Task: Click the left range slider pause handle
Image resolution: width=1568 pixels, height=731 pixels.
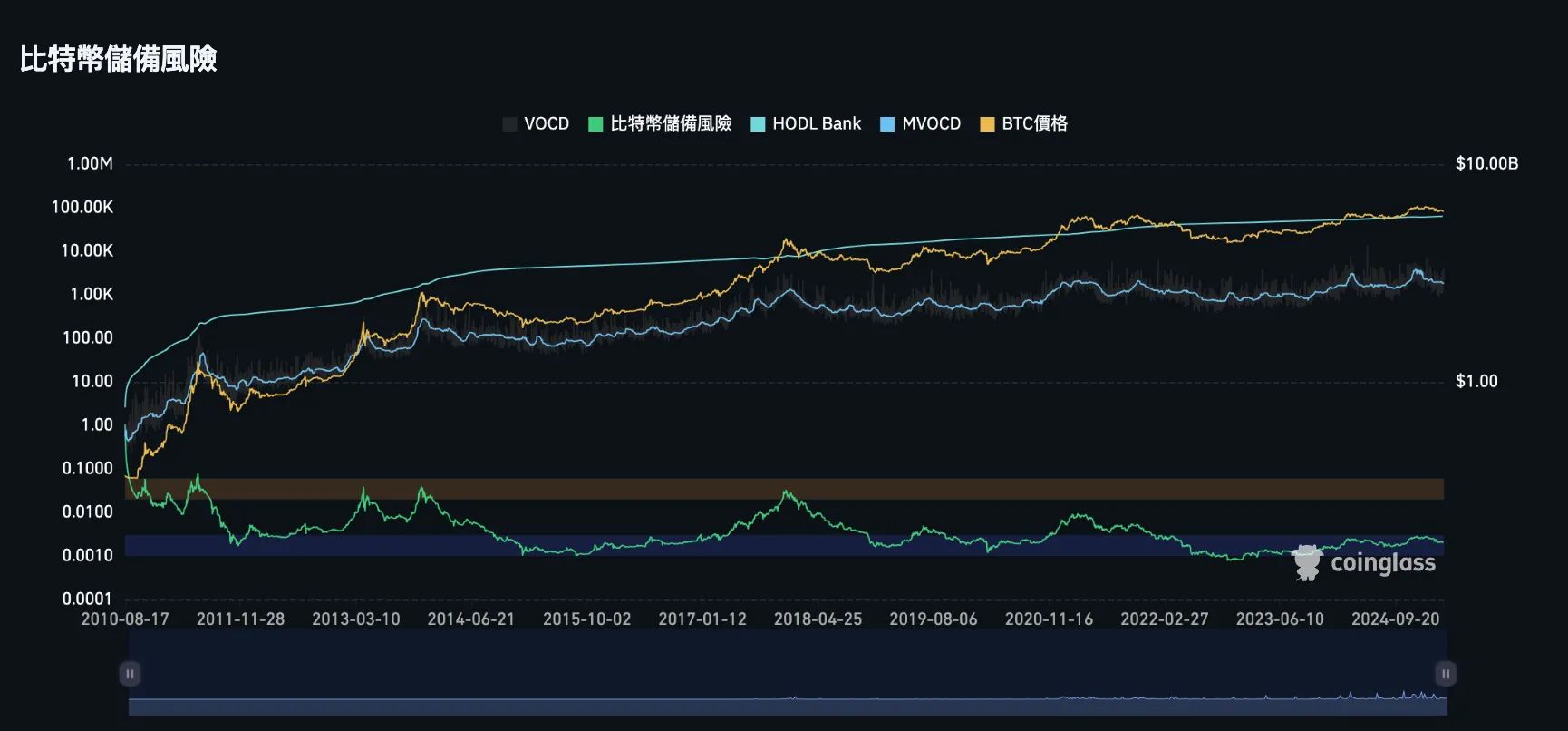Action: coord(130,674)
